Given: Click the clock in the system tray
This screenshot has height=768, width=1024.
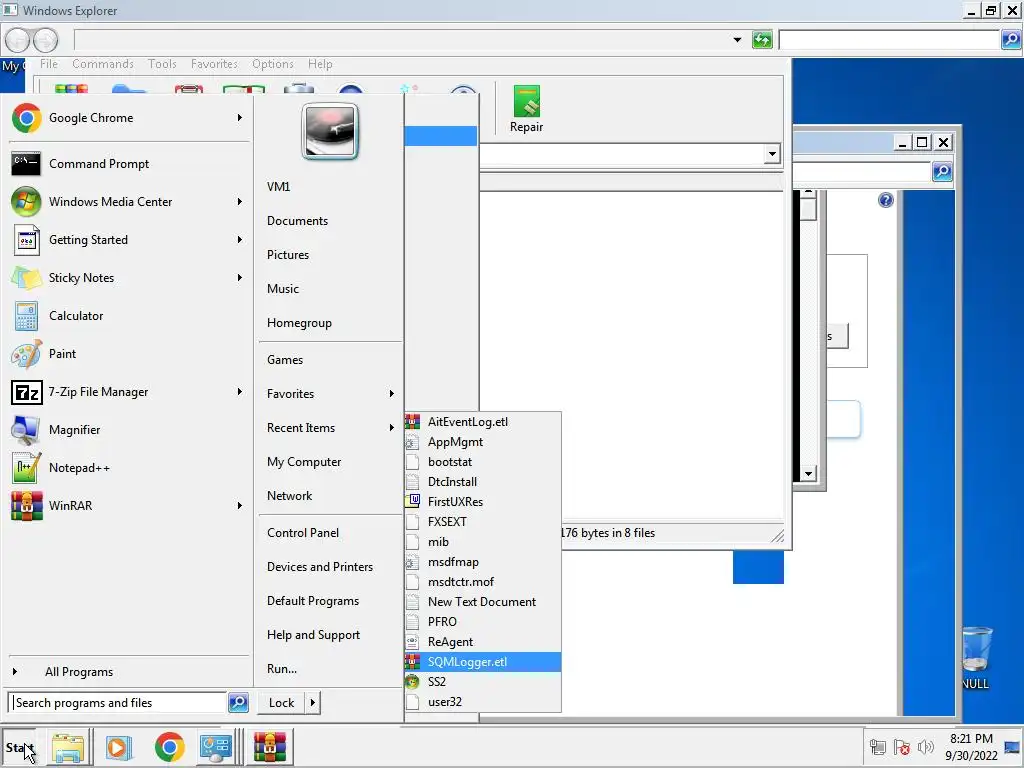Looking at the screenshot, I should [971, 747].
